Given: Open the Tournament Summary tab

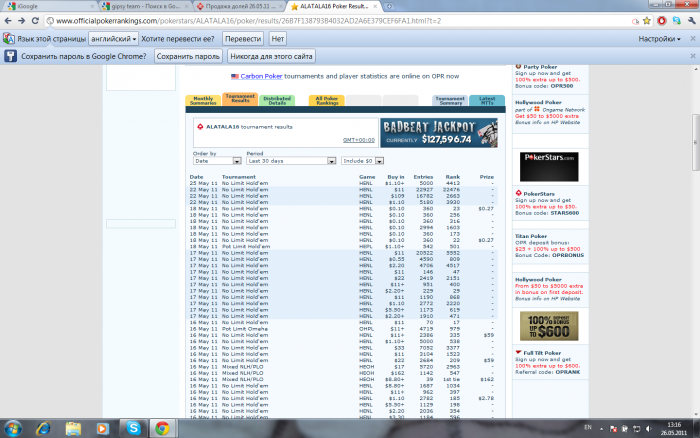Looking at the screenshot, I should (x=450, y=100).
